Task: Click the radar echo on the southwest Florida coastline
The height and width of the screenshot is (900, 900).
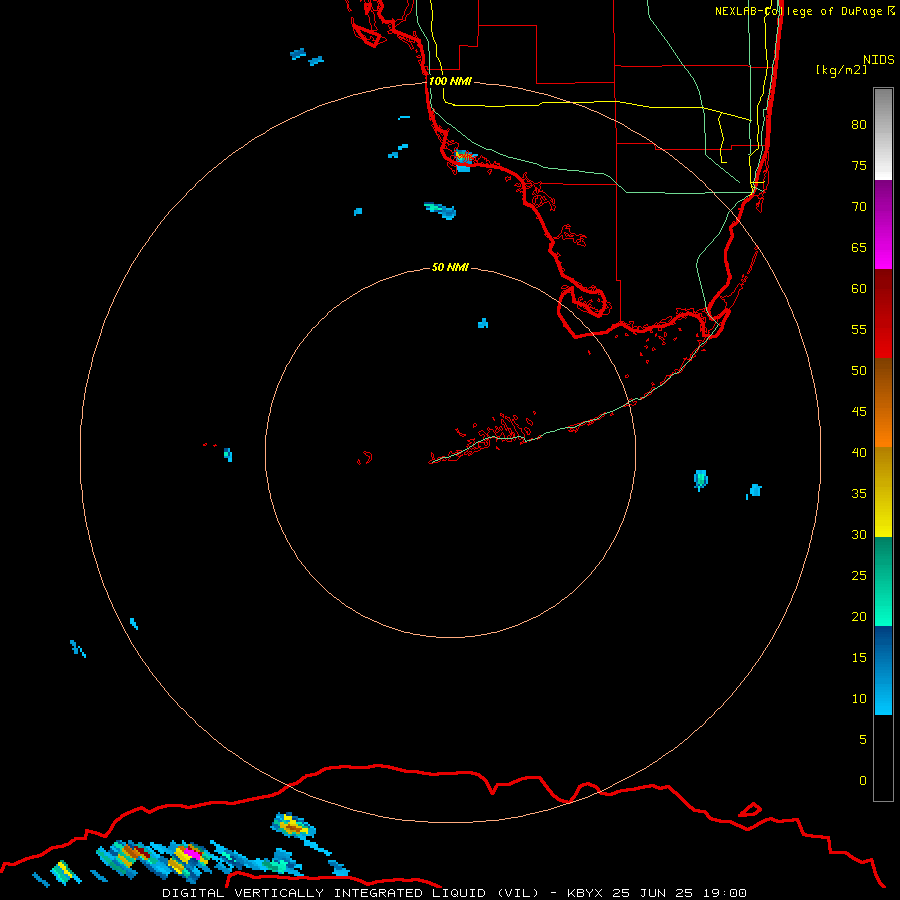Action: pos(464,160)
